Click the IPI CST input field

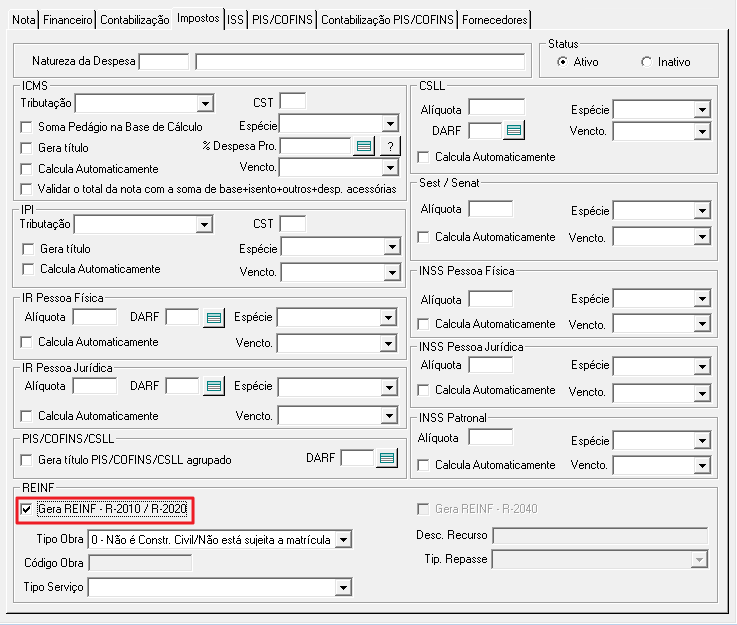pyautogui.click(x=293, y=224)
